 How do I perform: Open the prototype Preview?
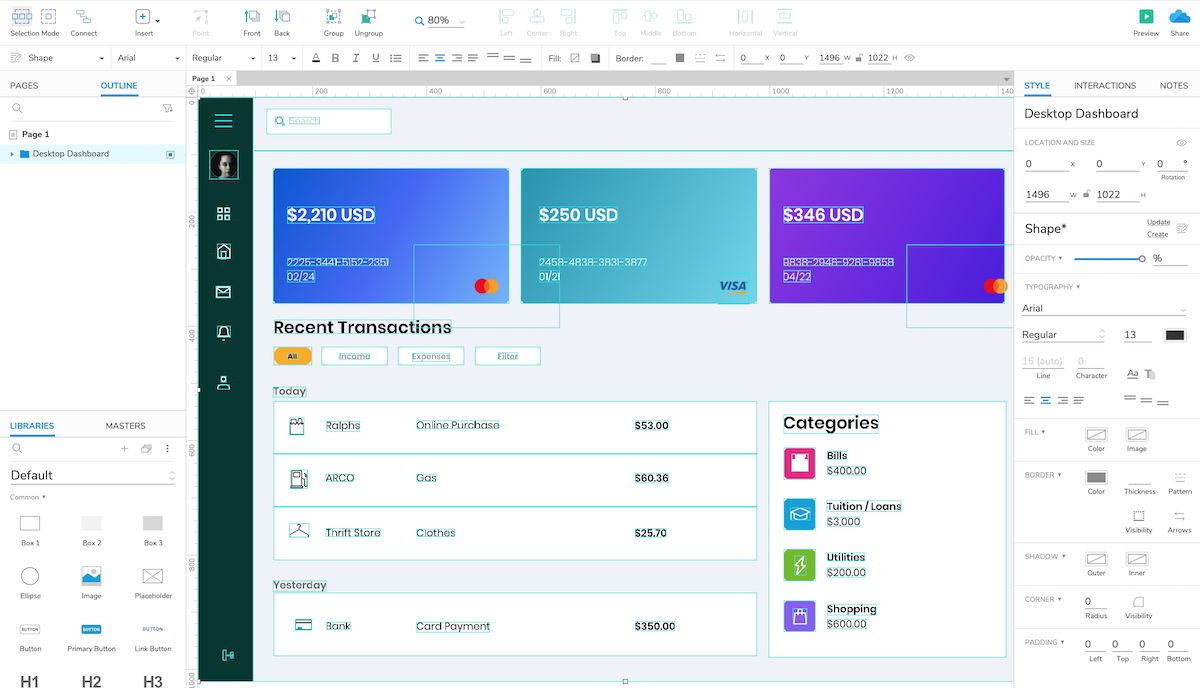[x=1144, y=18]
